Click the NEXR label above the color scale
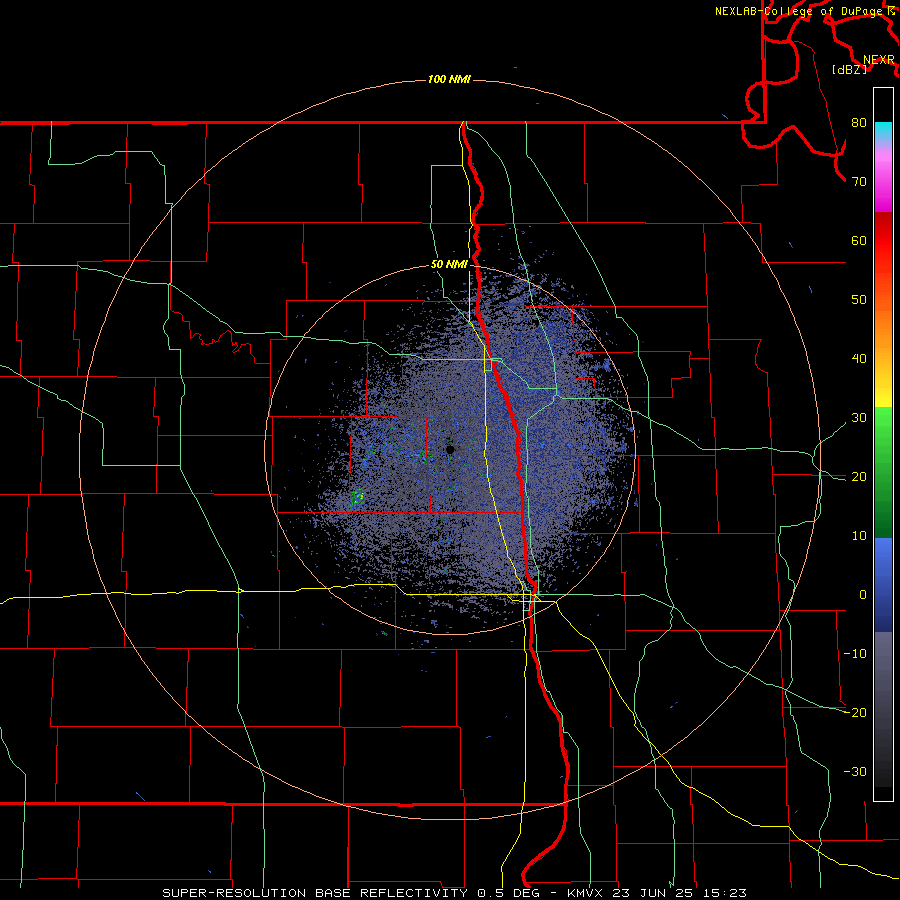 pyautogui.click(x=879, y=60)
